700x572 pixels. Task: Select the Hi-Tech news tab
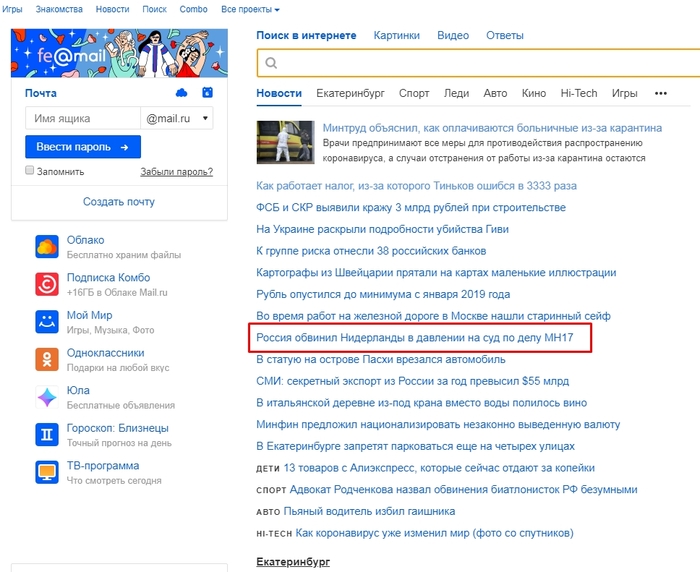579,93
